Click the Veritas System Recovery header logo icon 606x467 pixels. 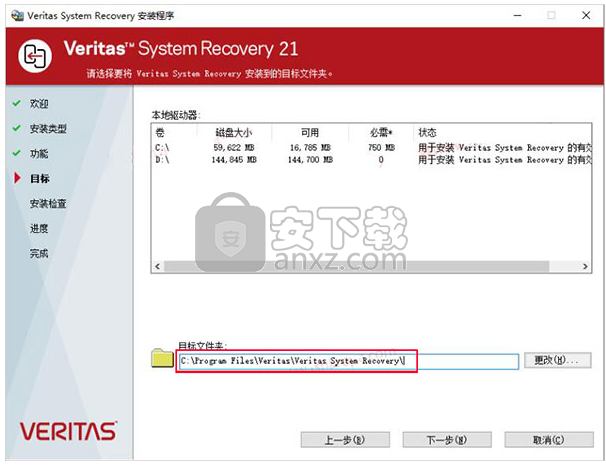35,56
